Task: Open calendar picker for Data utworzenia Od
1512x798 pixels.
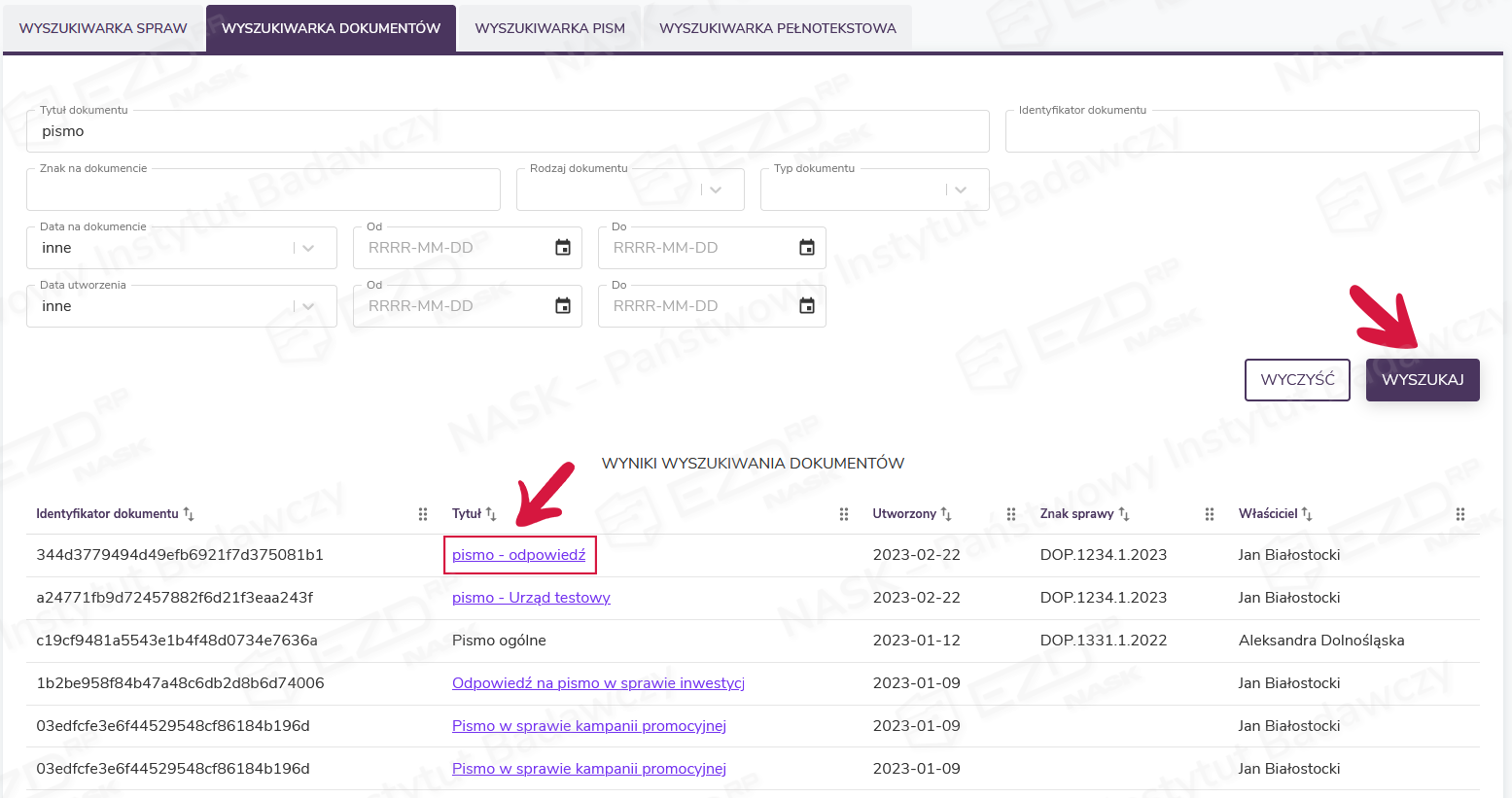Action: point(562,306)
